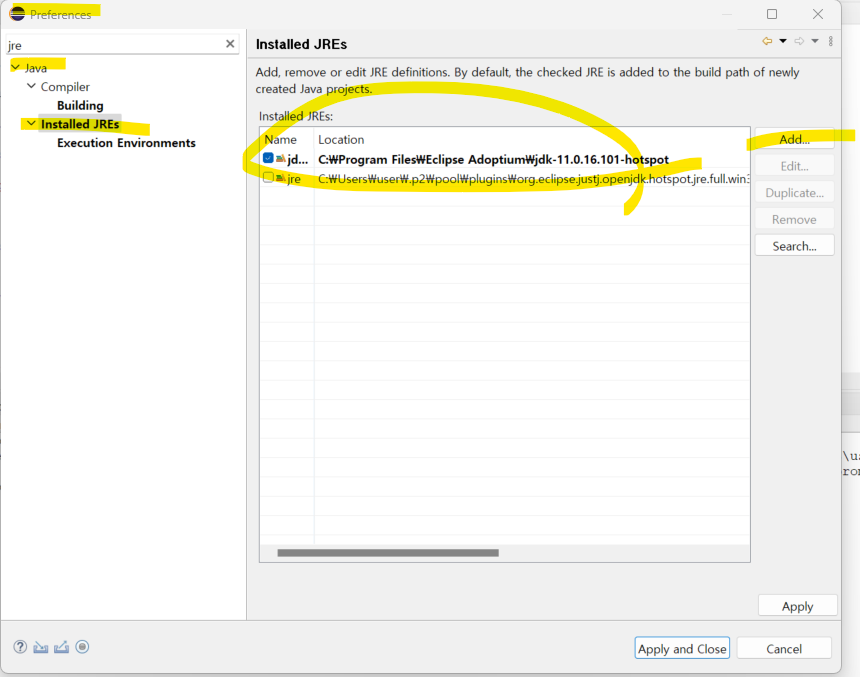The height and width of the screenshot is (677, 860).
Task: Click the Edit... button
Action: pyautogui.click(x=794, y=166)
